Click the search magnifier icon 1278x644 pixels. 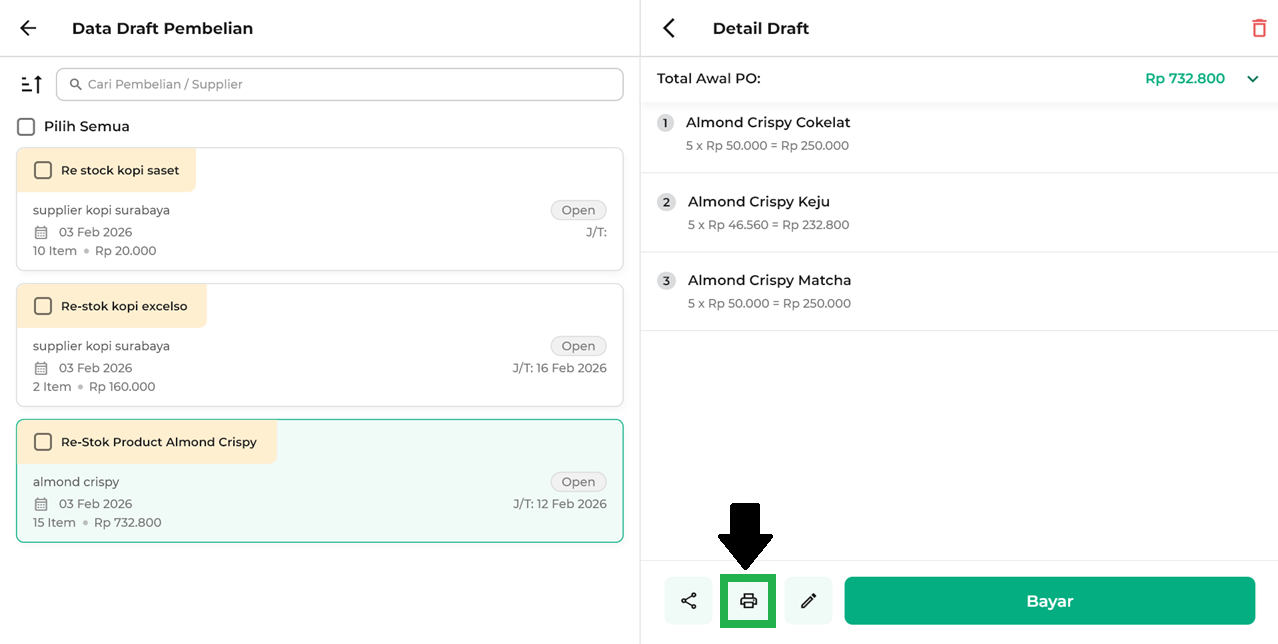(x=76, y=85)
